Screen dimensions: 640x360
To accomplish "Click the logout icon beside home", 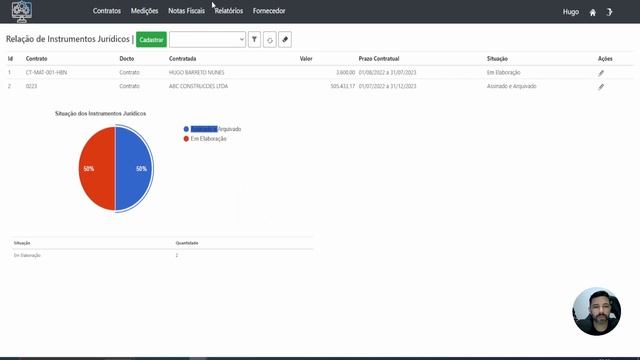I will (x=609, y=12).
